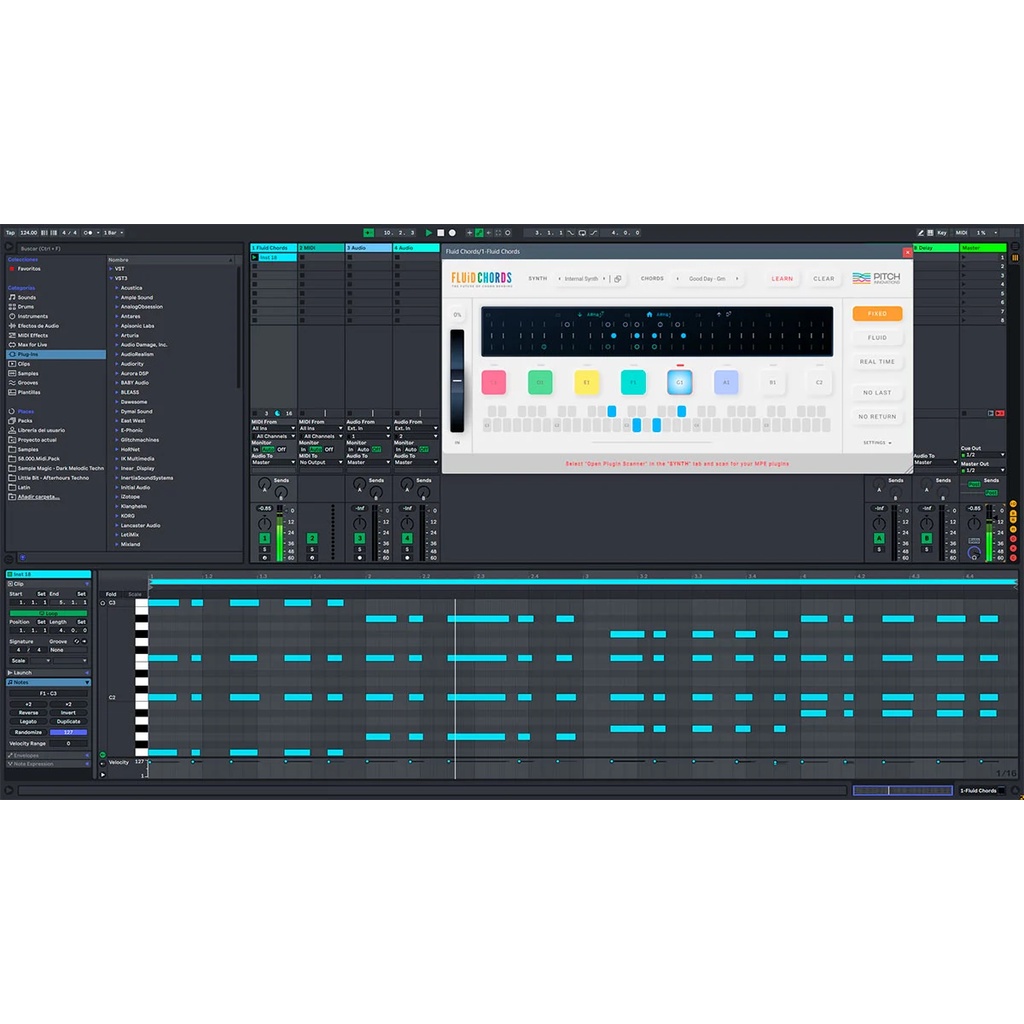The height and width of the screenshot is (1024, 1024).
Task: Arm the transport Record button
Action: click(x=452, y=232)
